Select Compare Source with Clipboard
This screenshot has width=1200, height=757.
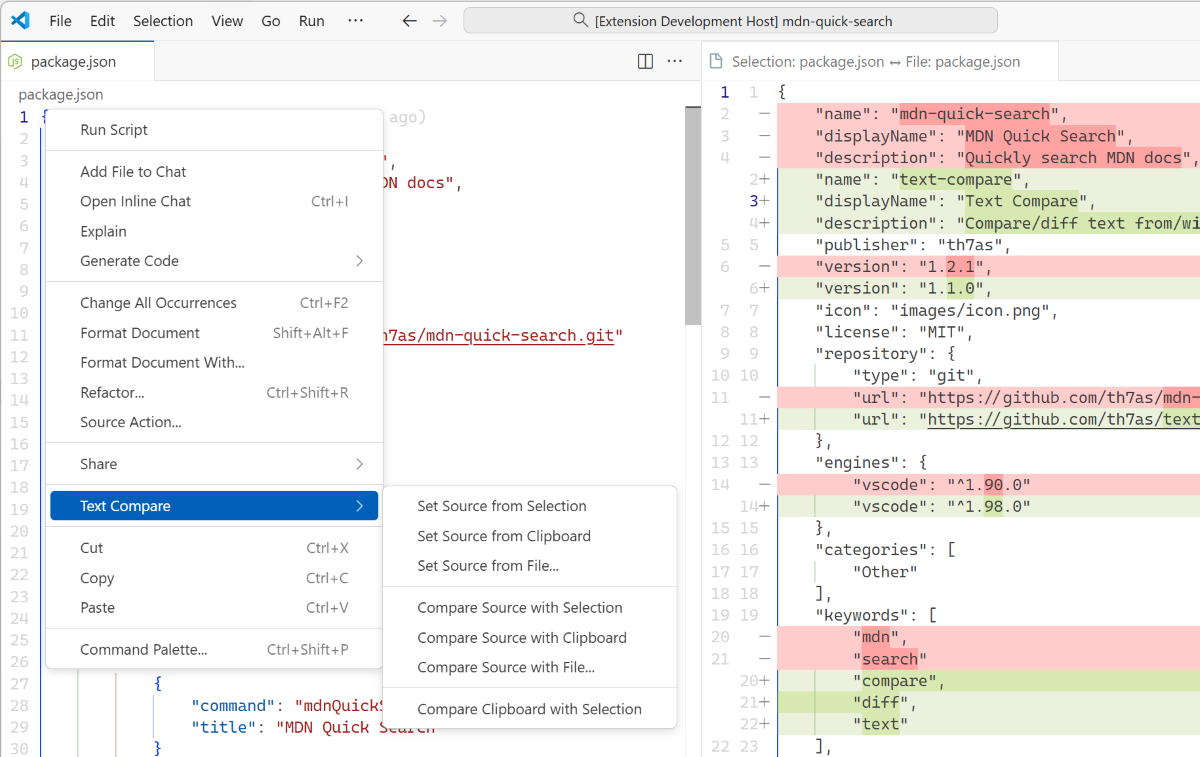(x=530, y=638)
